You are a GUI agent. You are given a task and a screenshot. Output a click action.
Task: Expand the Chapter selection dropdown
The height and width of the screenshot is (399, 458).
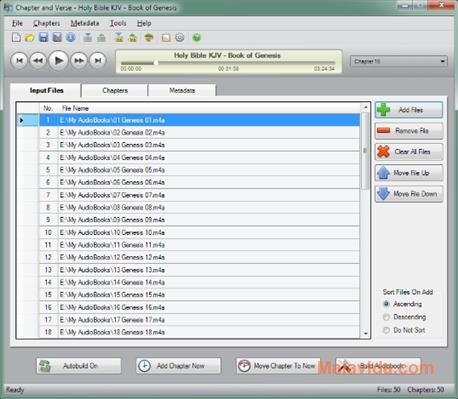(399, 61)
